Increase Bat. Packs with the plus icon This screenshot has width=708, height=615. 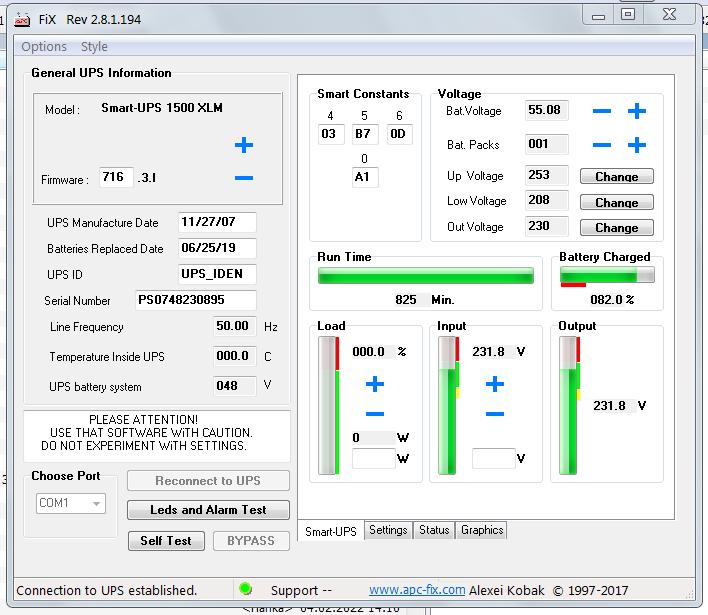pos(636,145)
